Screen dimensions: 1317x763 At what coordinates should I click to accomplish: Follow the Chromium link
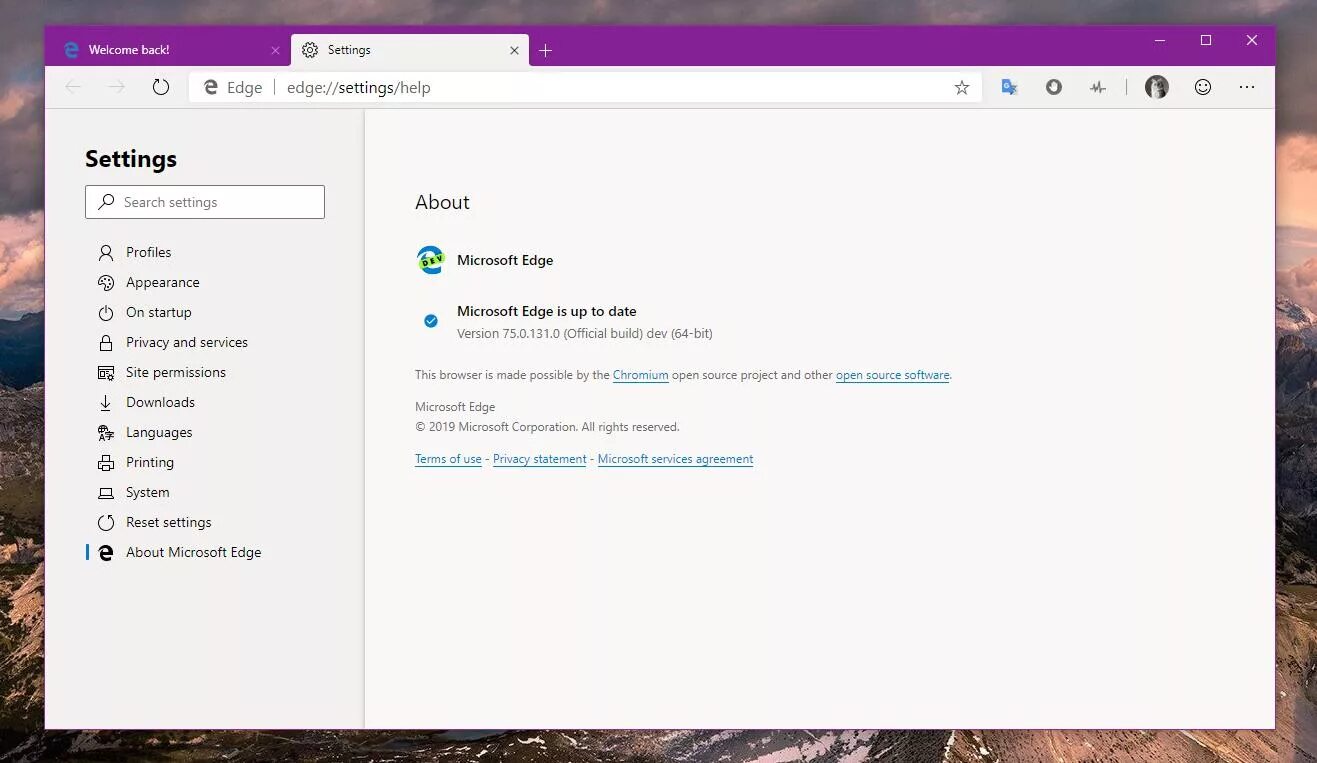pyautogui.click(x=641, y=375)
